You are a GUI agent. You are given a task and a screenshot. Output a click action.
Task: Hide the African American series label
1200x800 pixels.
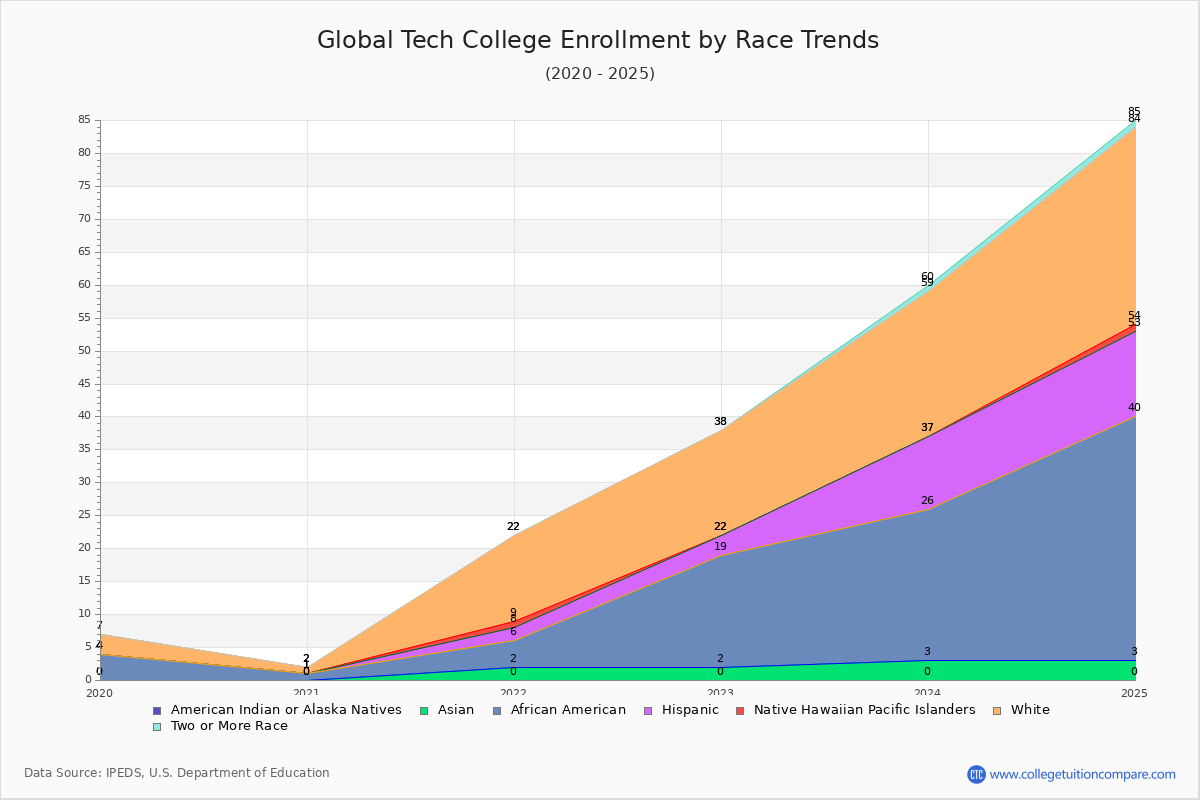click(568, 710)
